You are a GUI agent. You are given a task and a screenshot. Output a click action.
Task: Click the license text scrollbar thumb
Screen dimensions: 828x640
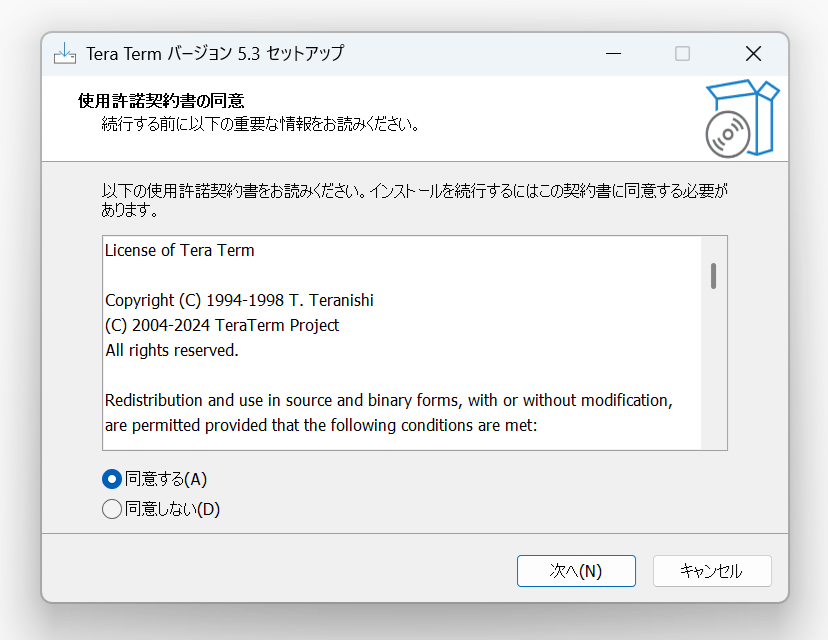[x=713, y=276]
